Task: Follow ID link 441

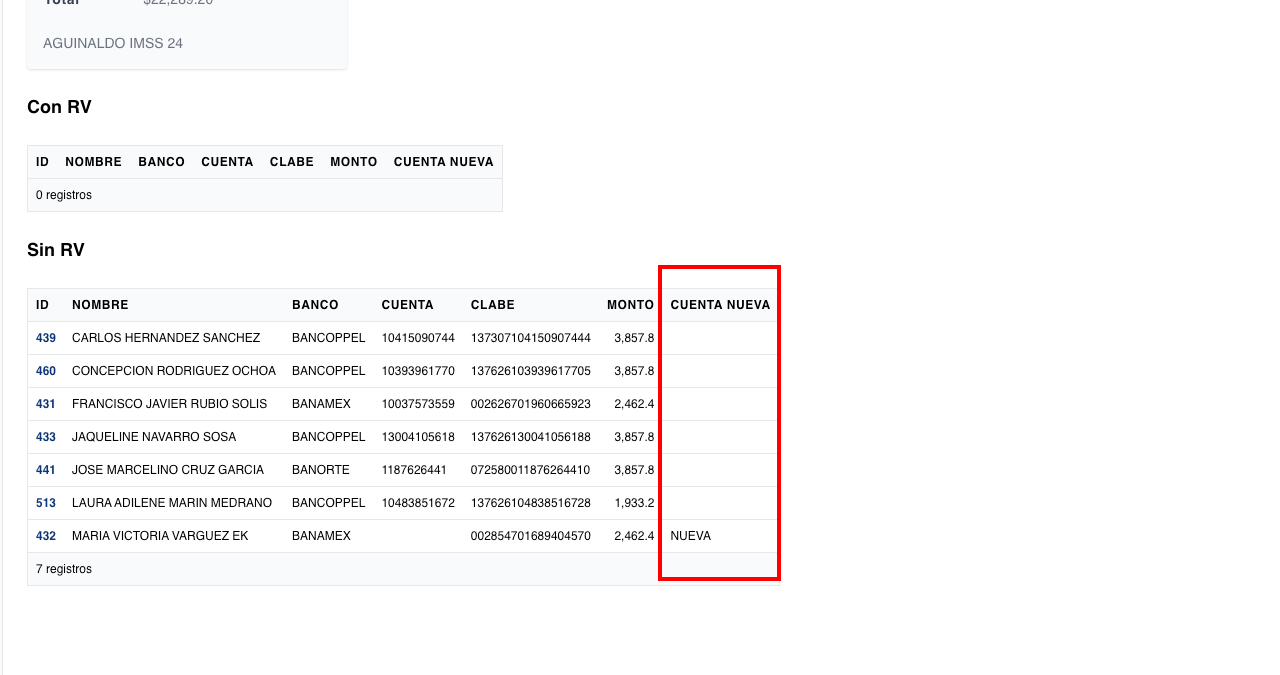Action: (46, 470)
